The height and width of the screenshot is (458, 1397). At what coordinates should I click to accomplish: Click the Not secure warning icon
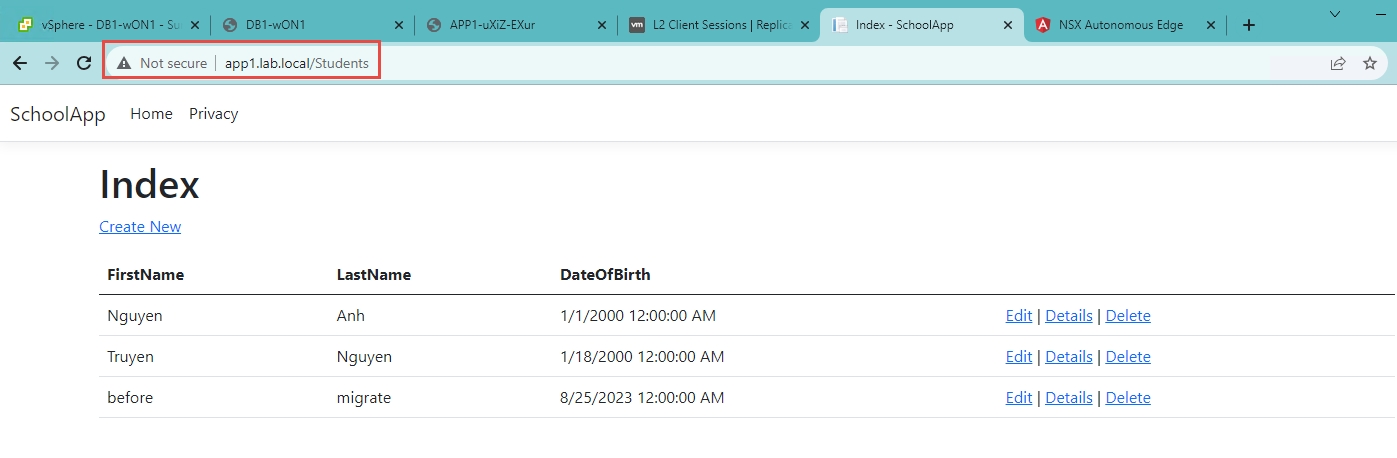point(124,63)
